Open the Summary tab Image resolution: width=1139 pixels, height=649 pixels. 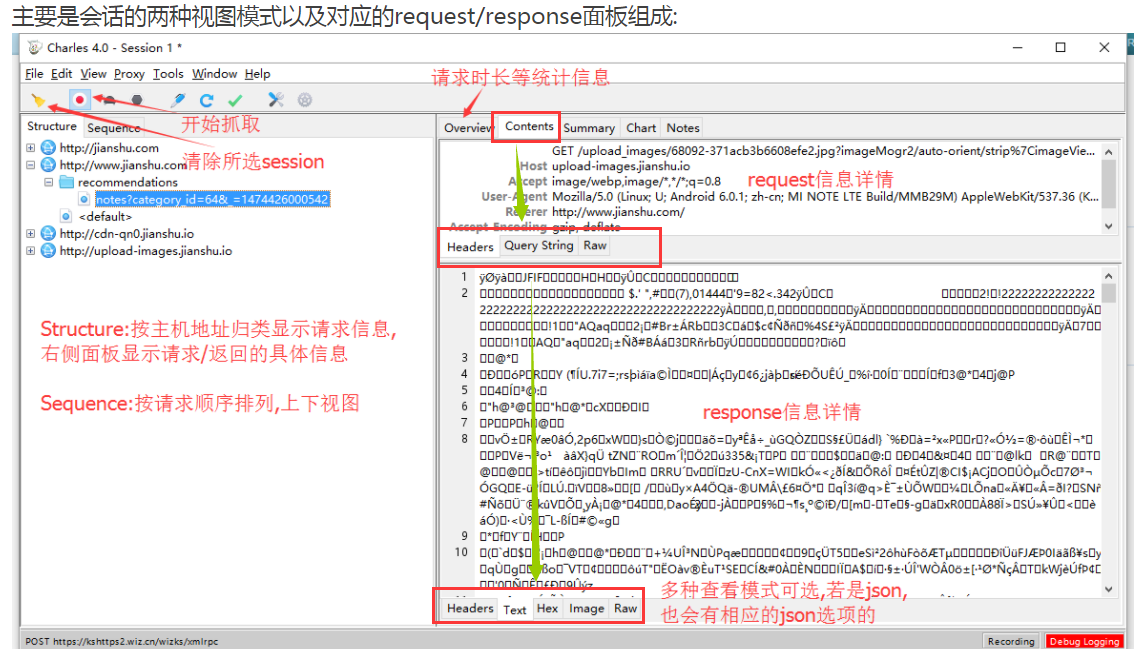[x=588, y=128]
